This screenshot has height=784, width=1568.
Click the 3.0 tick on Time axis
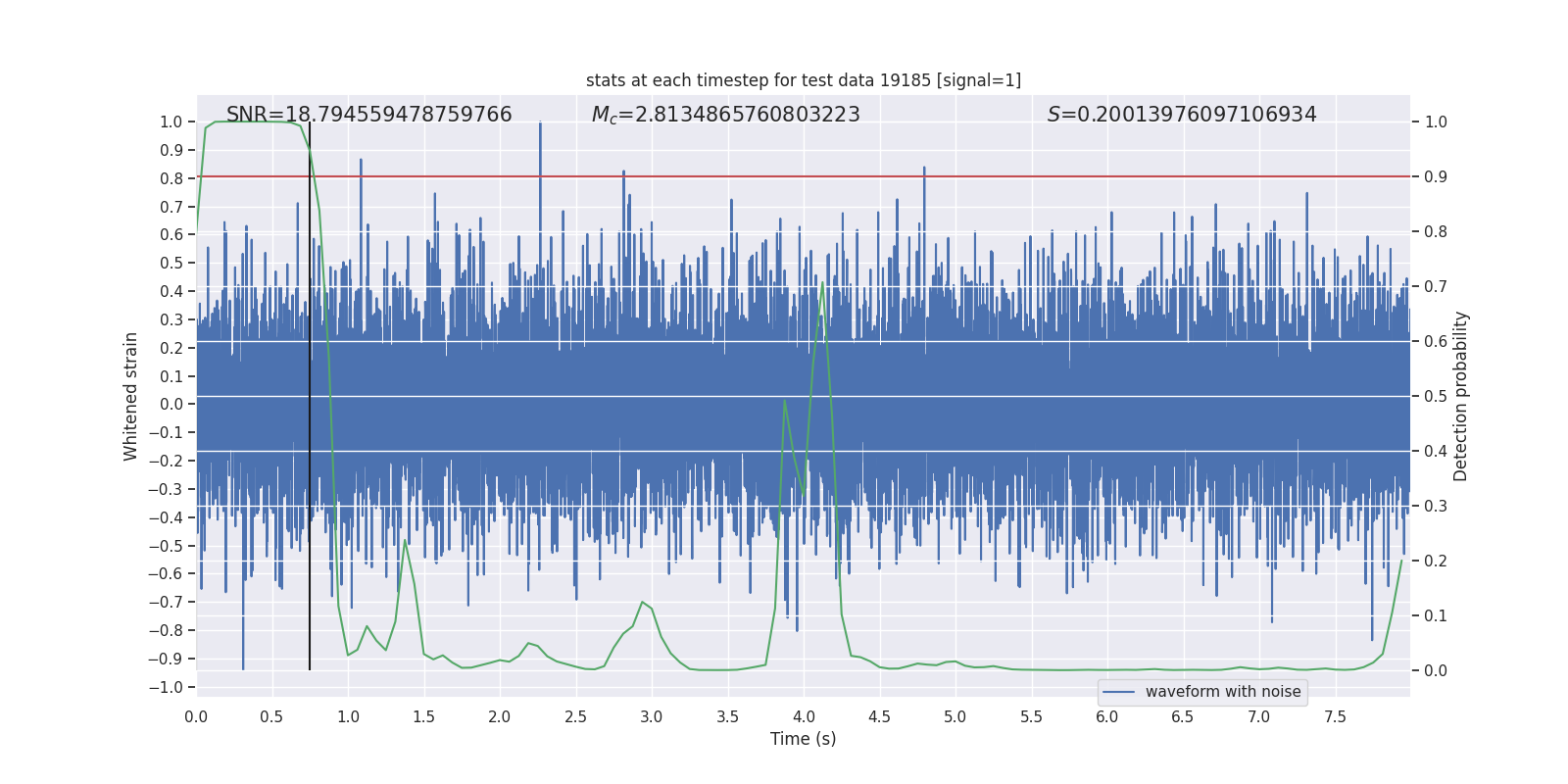(652, 716)
